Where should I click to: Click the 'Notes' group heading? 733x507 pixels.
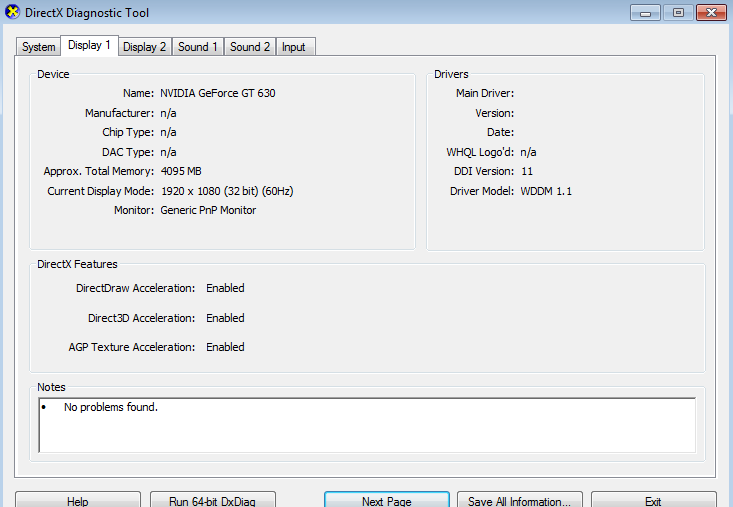tap(51, 387)
